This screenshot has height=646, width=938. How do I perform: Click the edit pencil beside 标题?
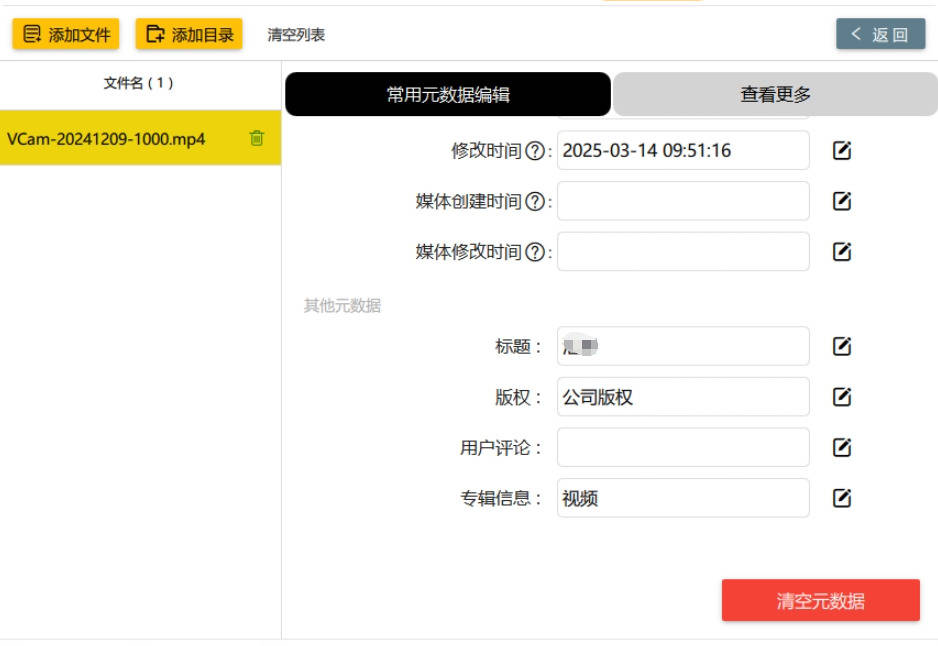click(841, 346)
